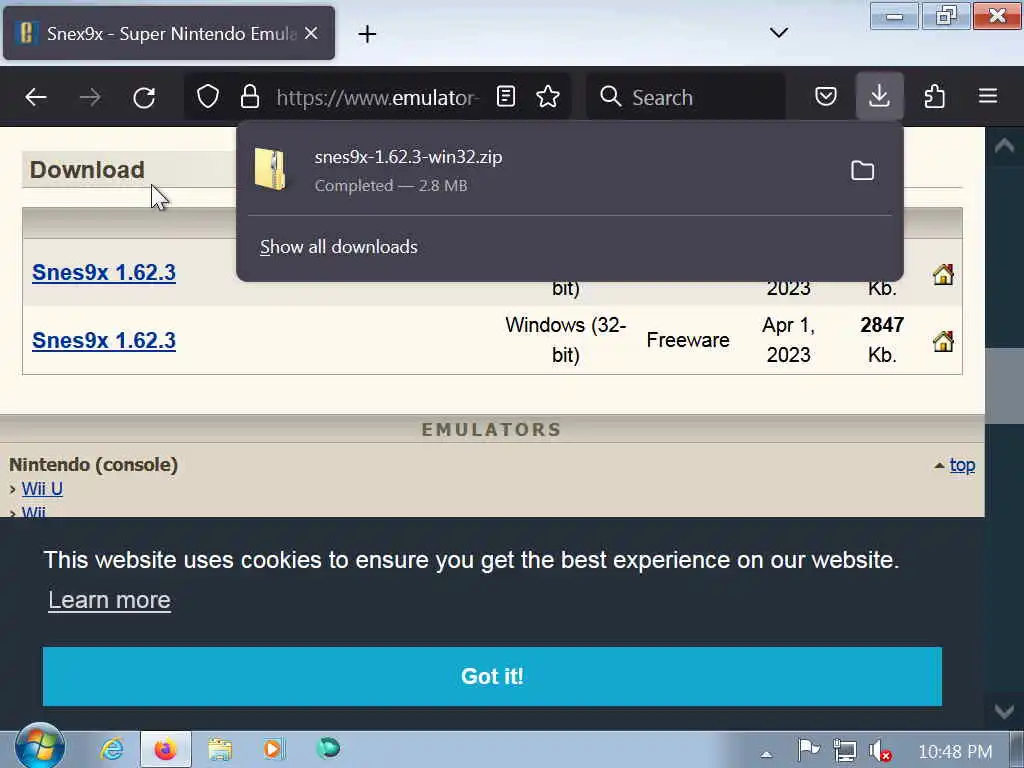Open the extensions puzzle icon
The height and width of the screenshot is (768, 1024).
935,97
